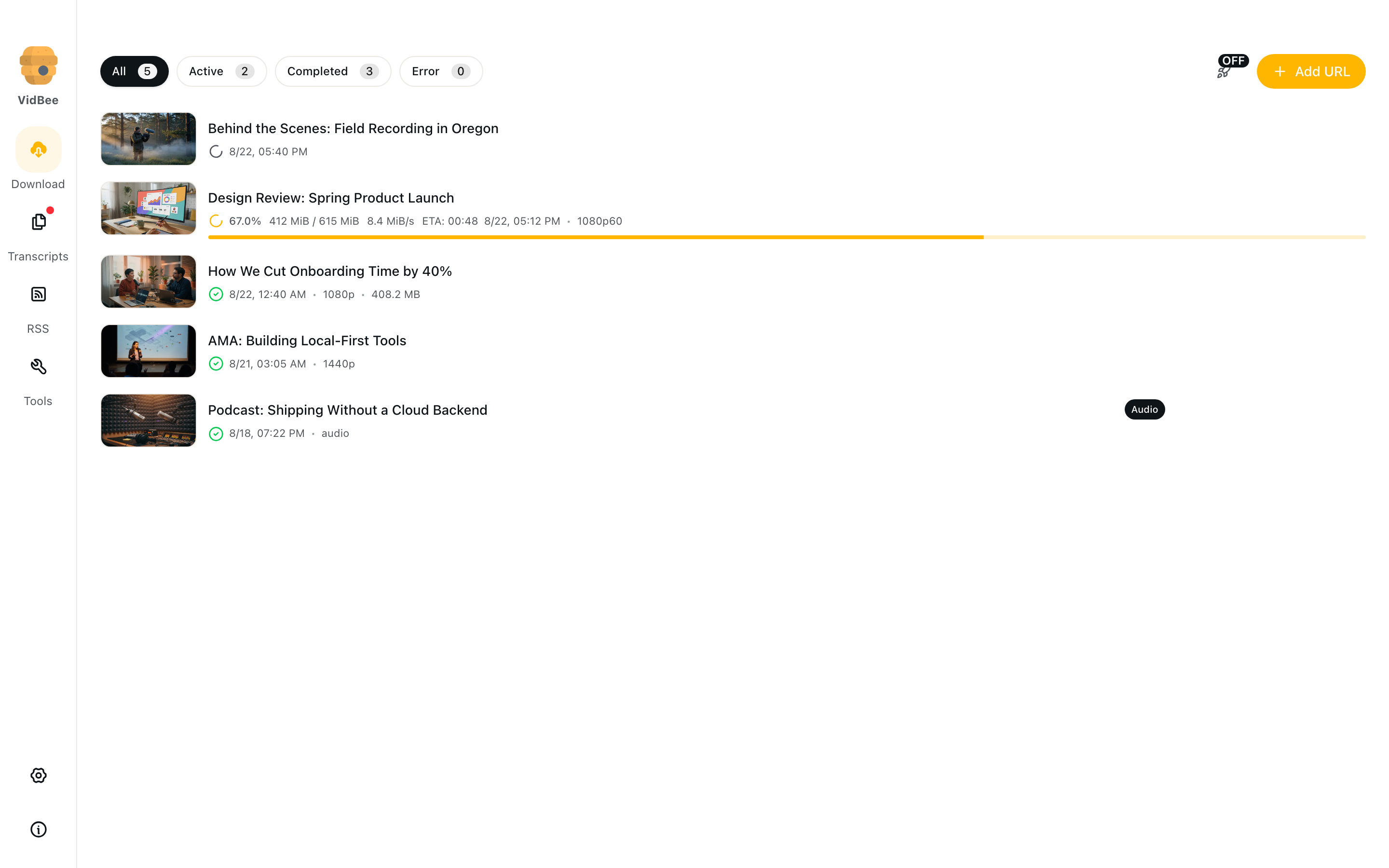Click spinner icon for Field Recording in Oregon
Image resolution: width=1389 pixels, height=868 pixels.
(216, 151)
